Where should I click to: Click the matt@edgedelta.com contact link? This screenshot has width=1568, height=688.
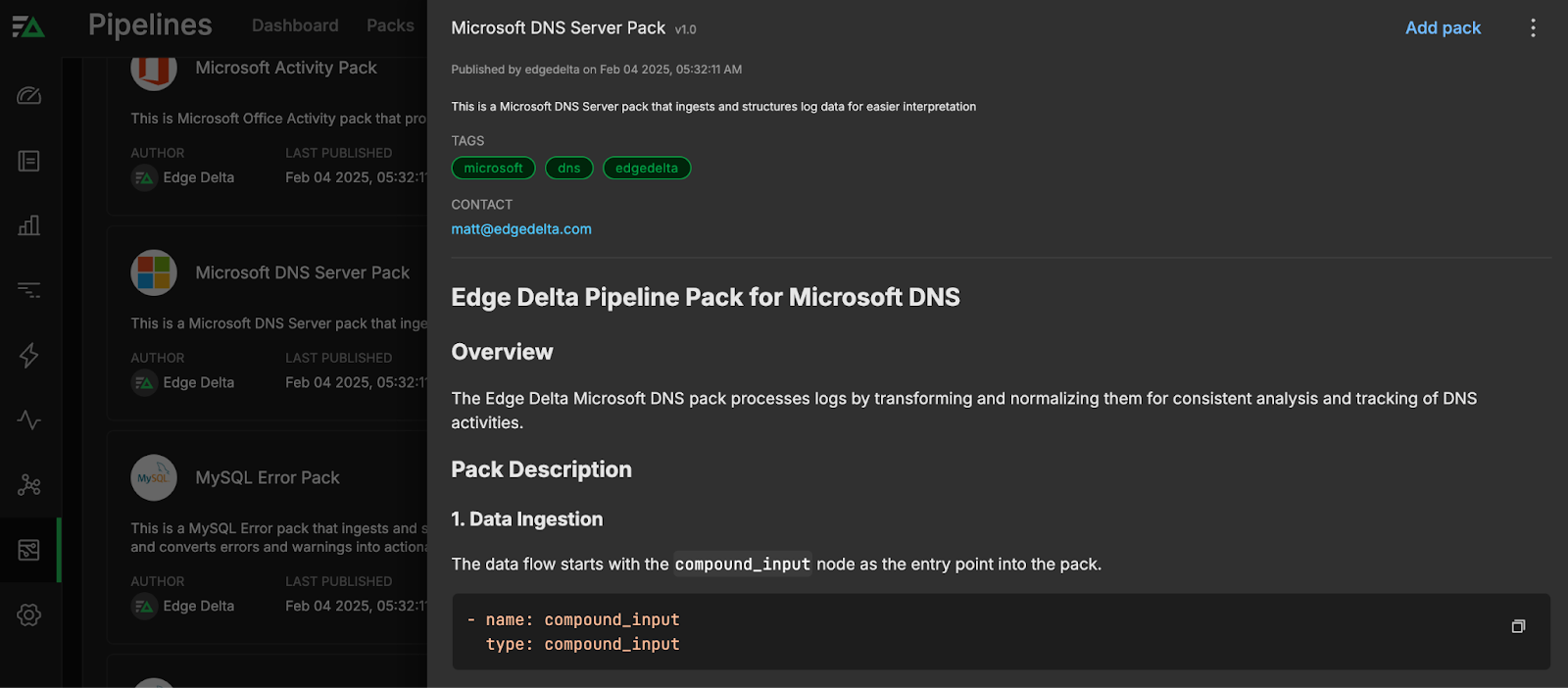521,229
